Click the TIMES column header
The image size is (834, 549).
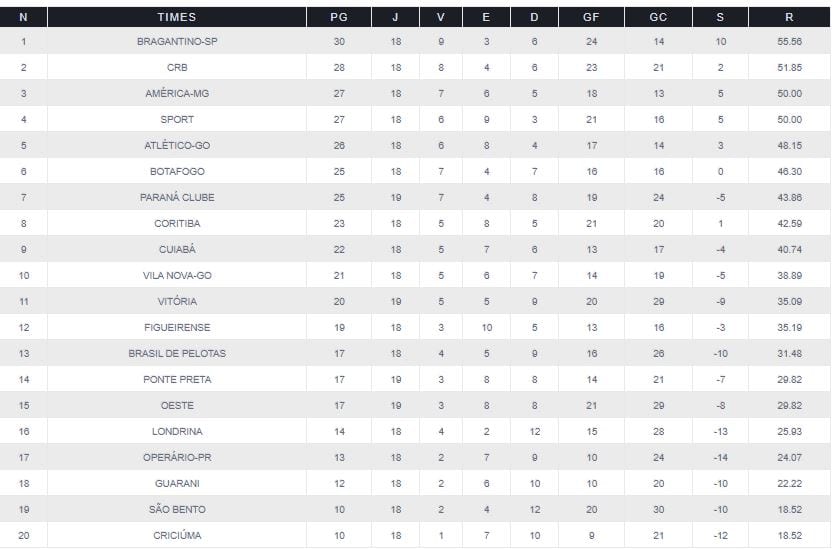pos(177,17)
